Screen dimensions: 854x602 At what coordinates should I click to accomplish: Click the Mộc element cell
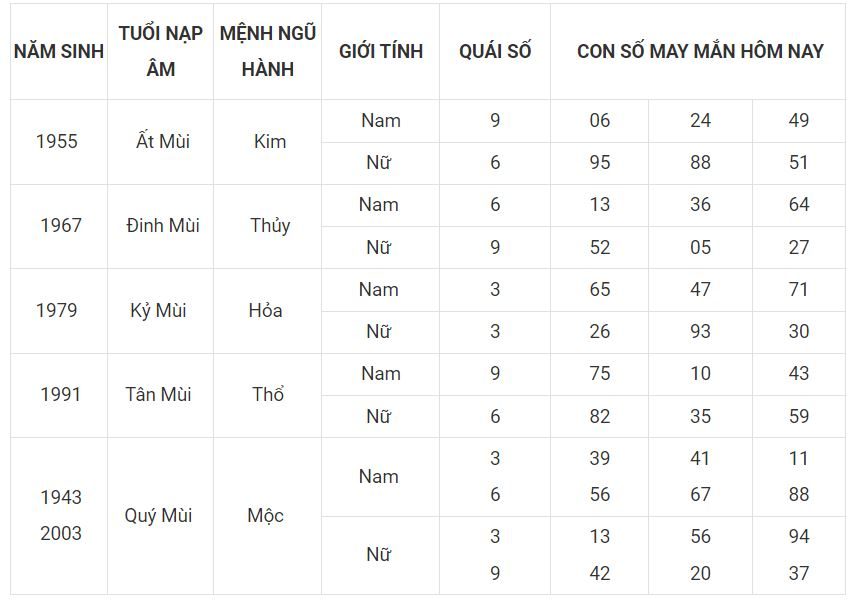coord(267,515)
